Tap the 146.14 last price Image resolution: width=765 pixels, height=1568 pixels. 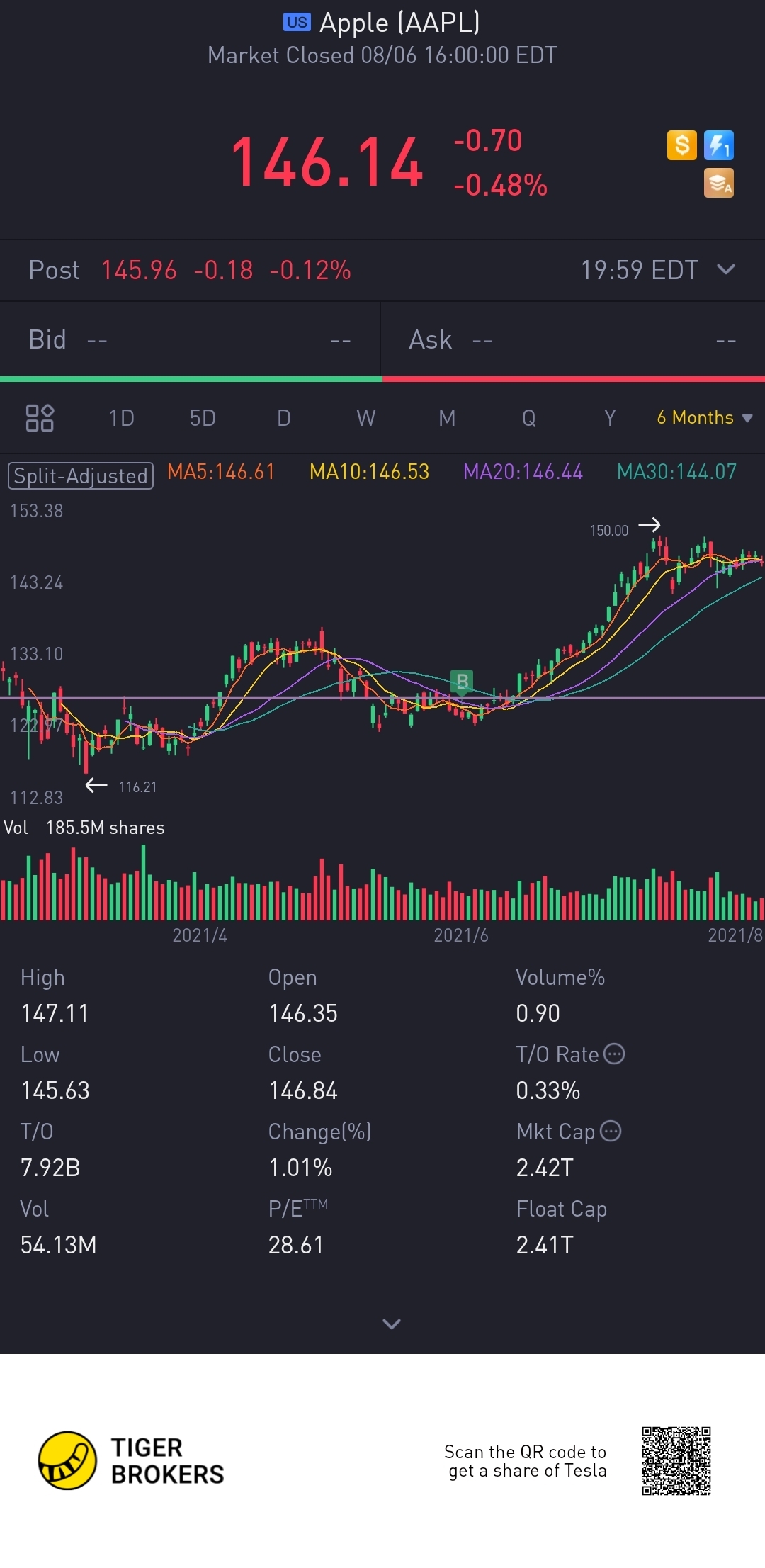point(327,163)
